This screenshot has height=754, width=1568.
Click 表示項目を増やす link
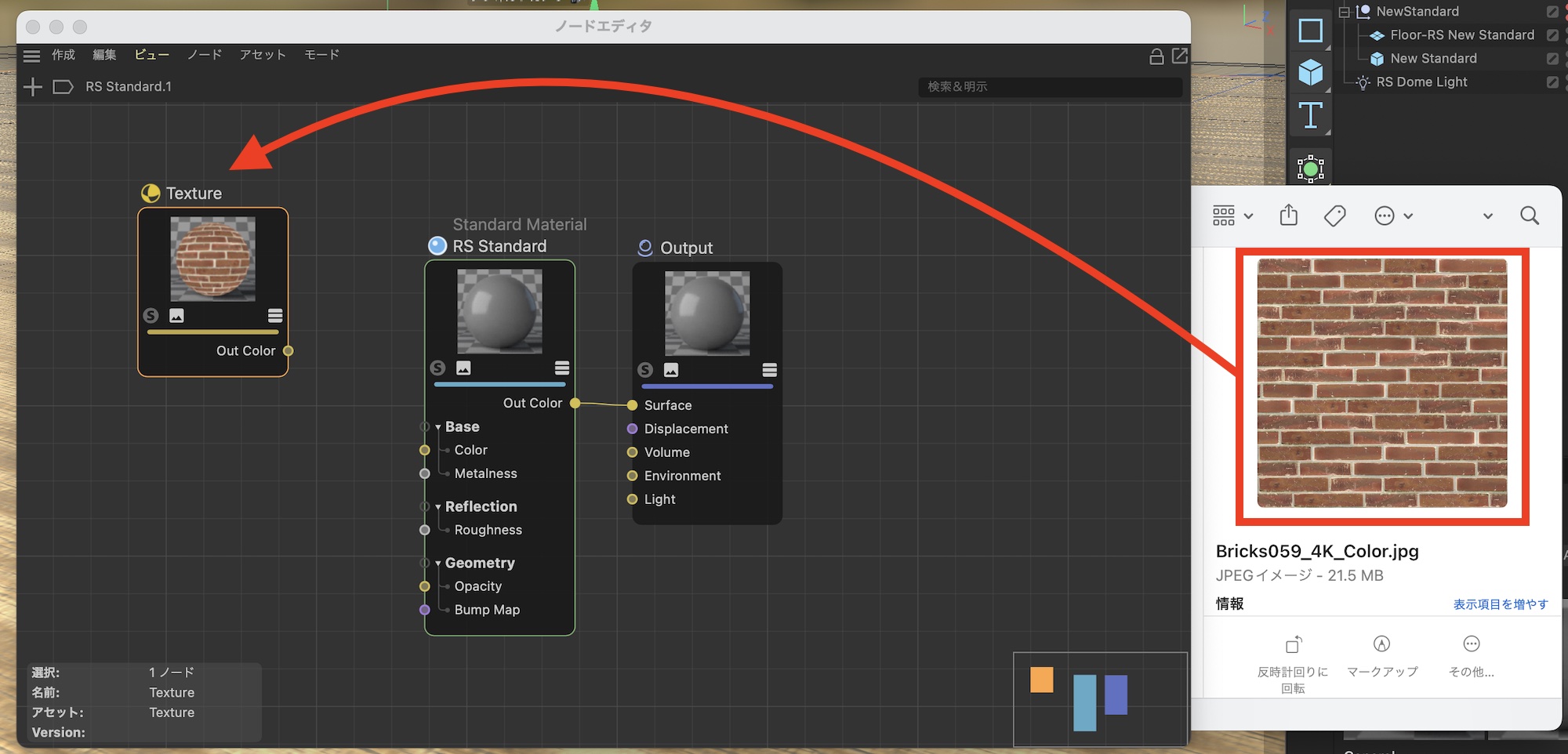pos(1500,604)
